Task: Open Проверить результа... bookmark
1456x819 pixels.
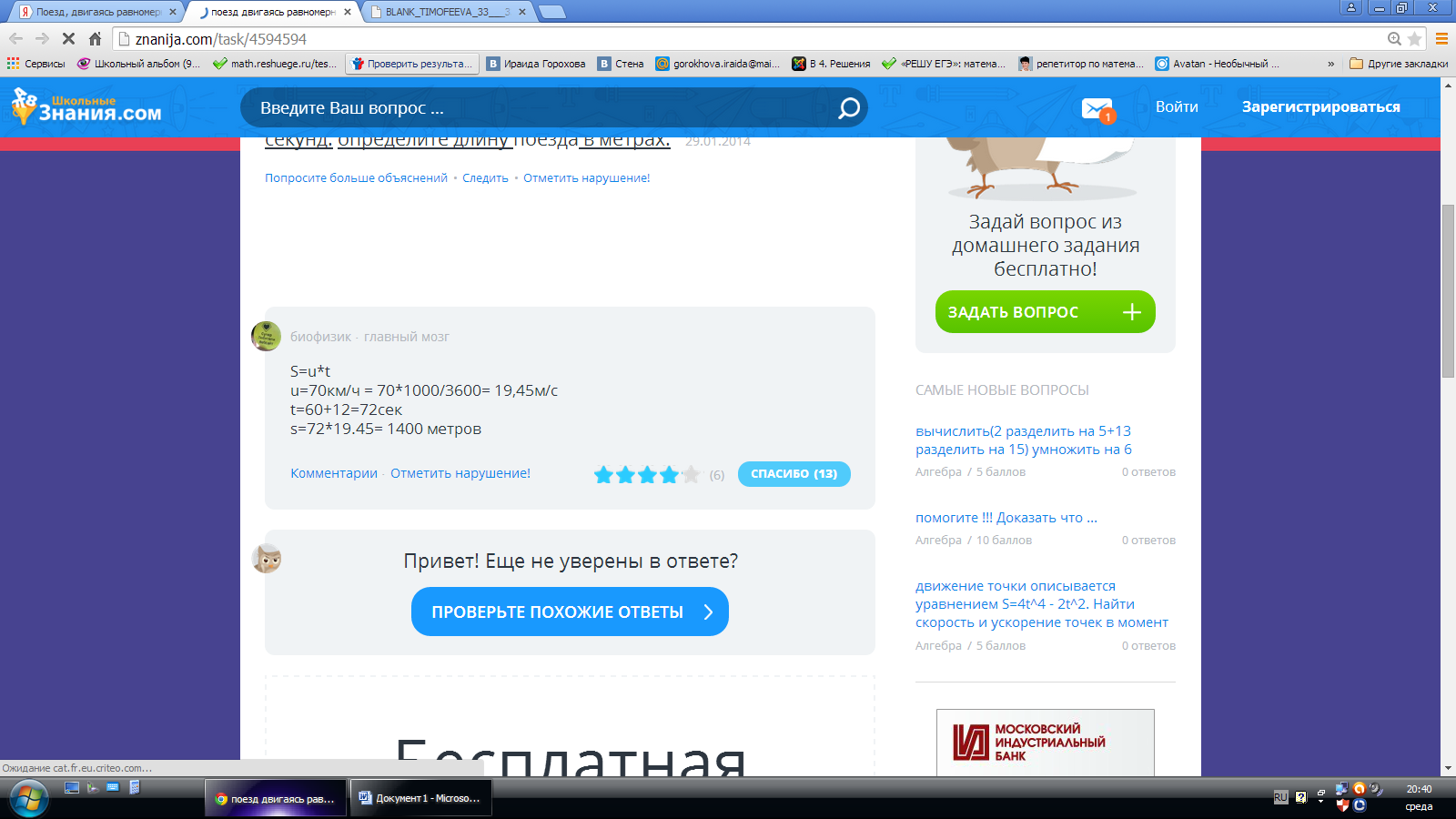Action: (x=411, y=64)
